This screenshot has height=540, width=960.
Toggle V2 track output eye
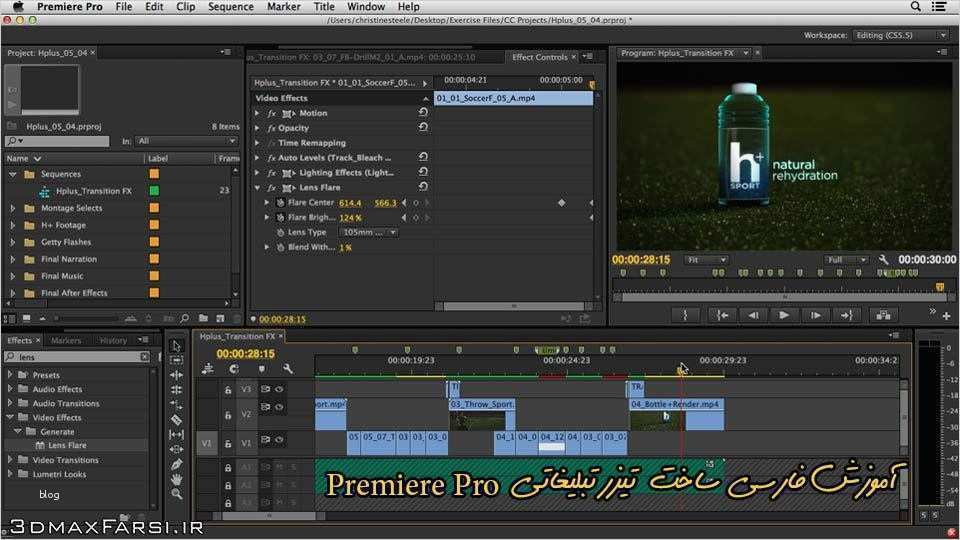pos(279,407)
